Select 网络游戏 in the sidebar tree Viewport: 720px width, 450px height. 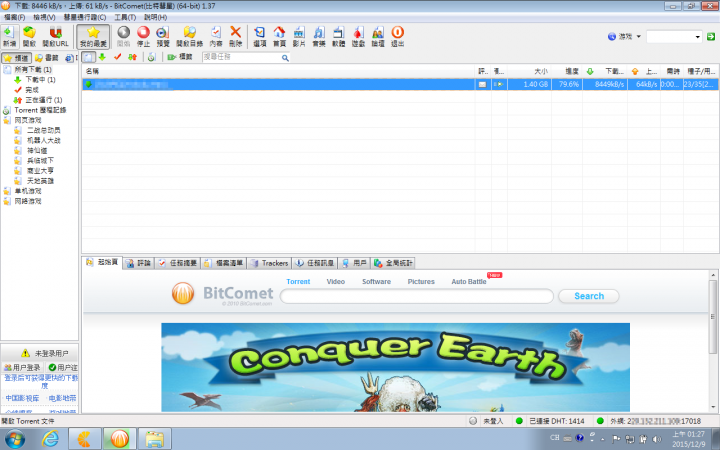tap(28, 201)
